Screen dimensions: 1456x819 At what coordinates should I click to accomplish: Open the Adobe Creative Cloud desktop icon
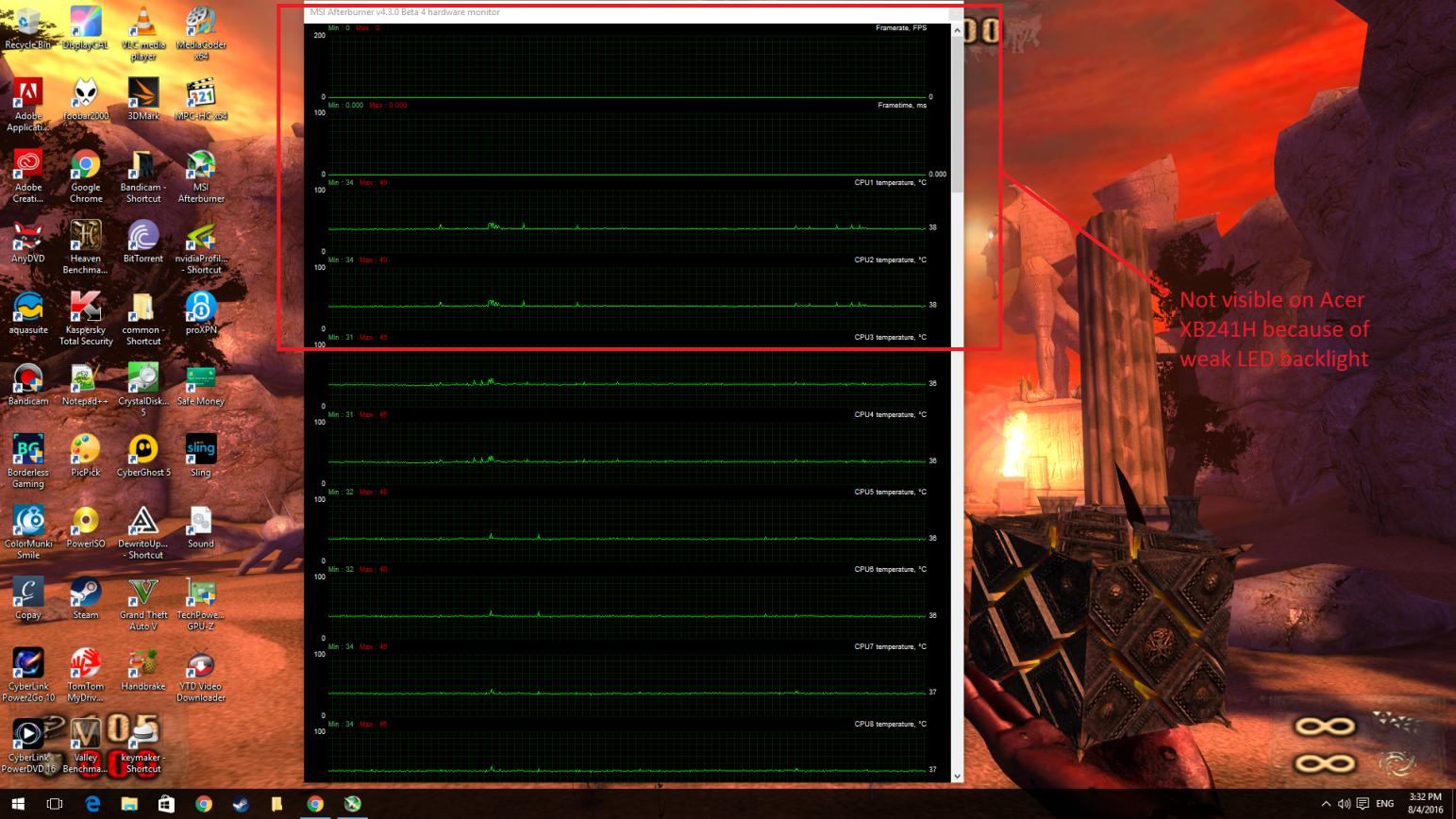[28, 175]
